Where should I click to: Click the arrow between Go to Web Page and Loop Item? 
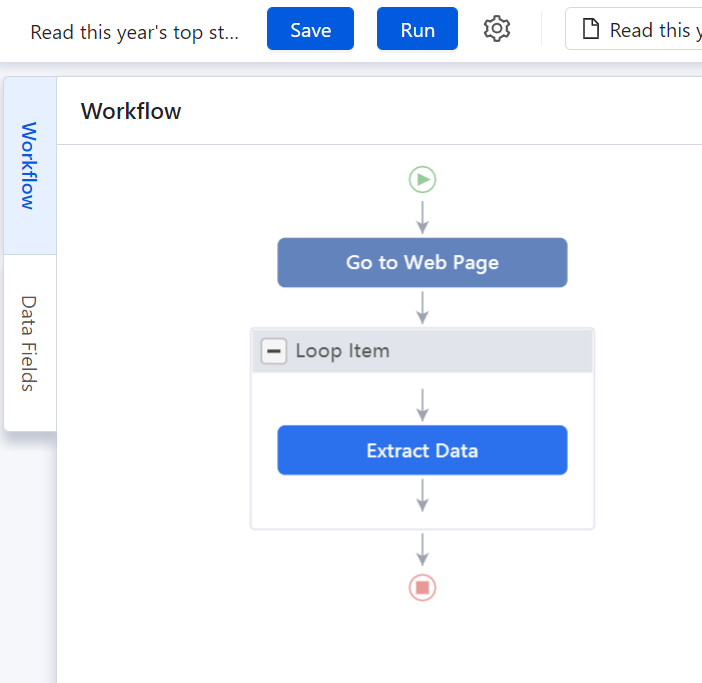coord(422,307)
